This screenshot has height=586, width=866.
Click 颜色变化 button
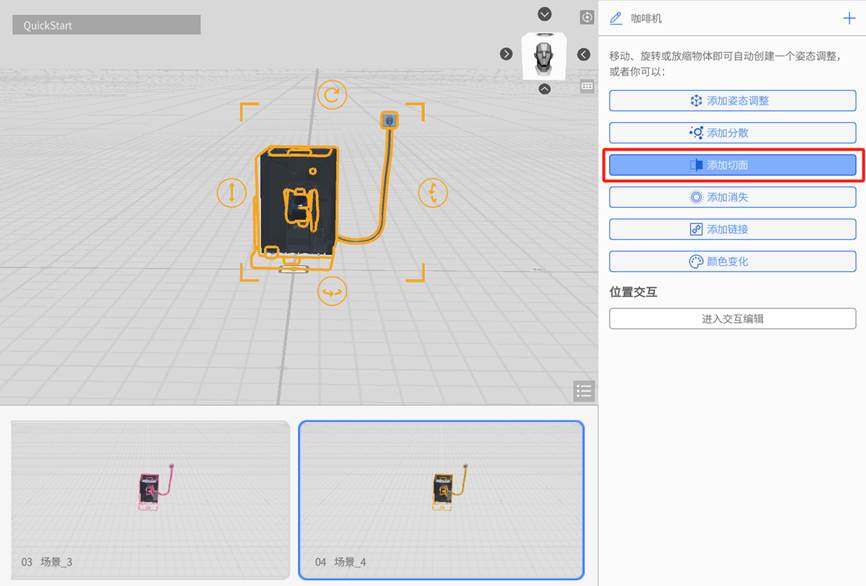(732, 261)
